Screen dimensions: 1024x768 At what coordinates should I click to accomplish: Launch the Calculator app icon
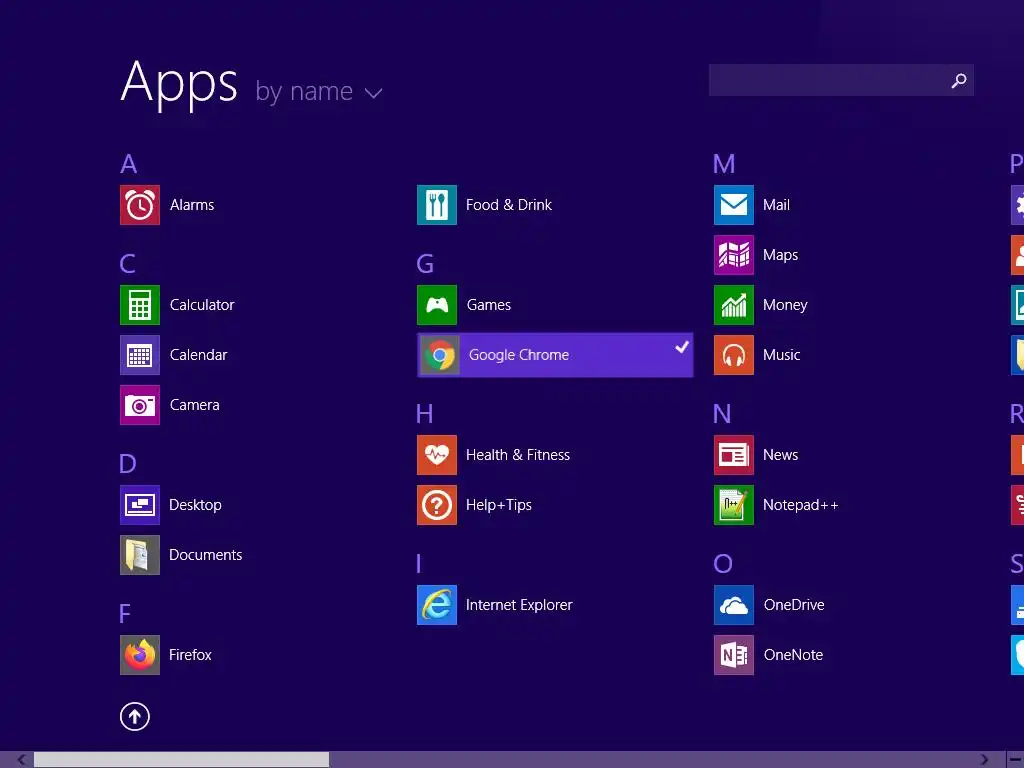tap(140, 305)
